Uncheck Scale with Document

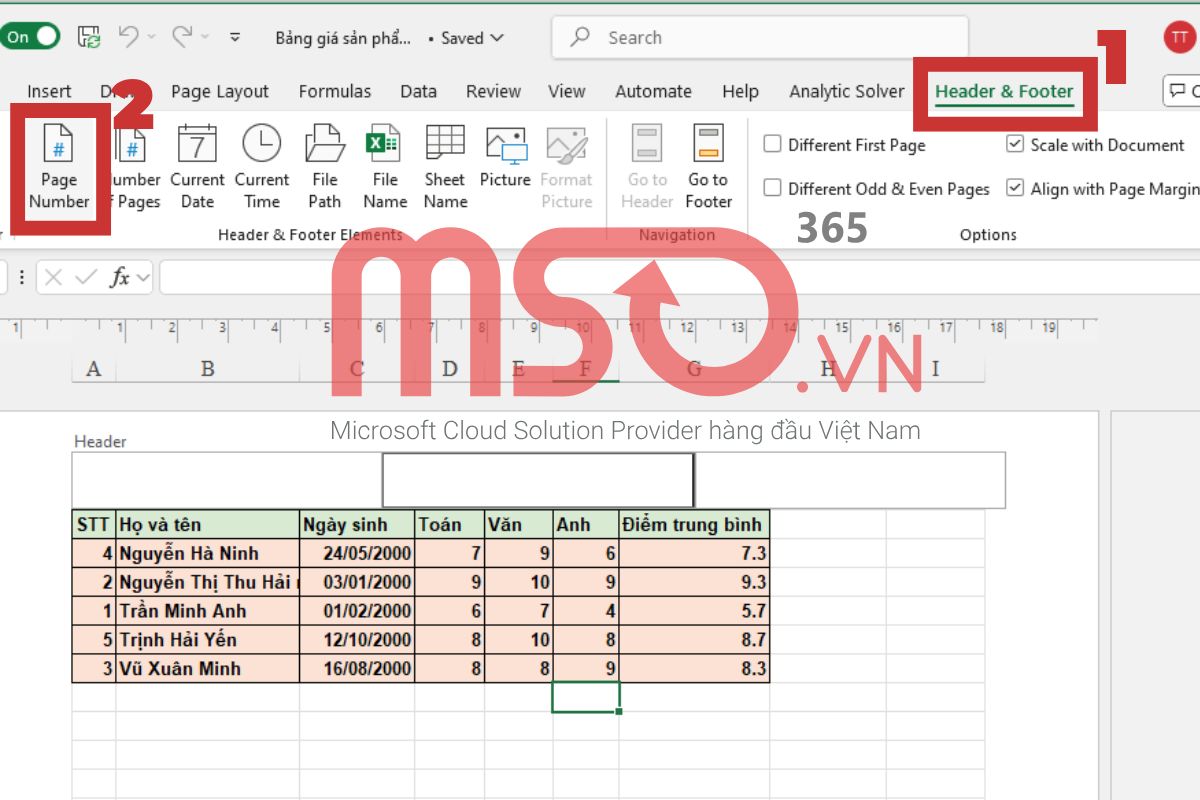(1015, 144)
